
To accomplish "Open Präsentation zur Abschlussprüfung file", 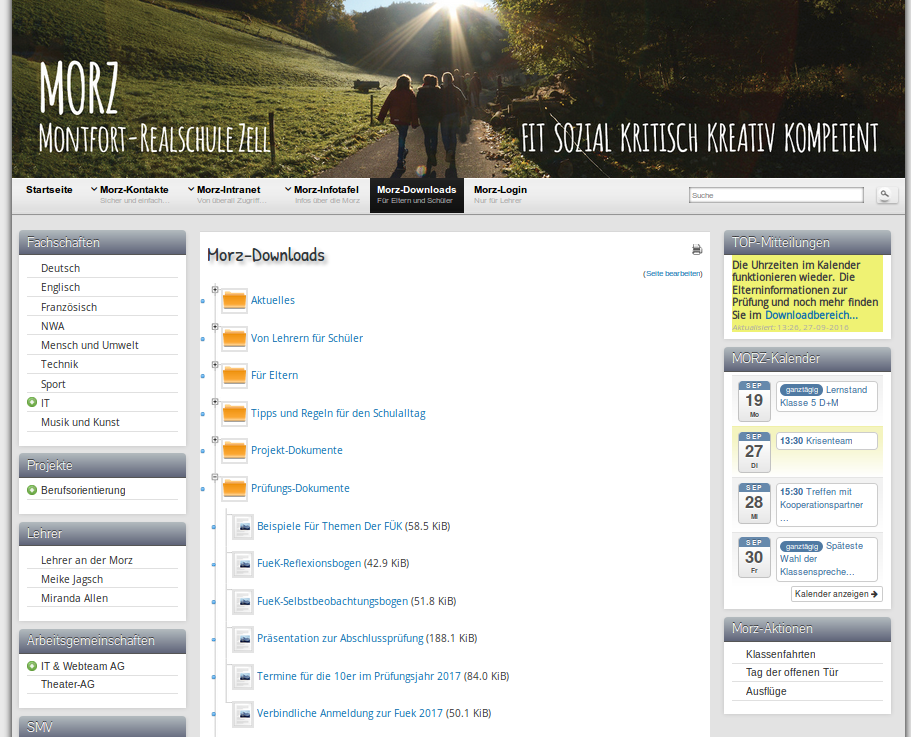I will (340, 638).
